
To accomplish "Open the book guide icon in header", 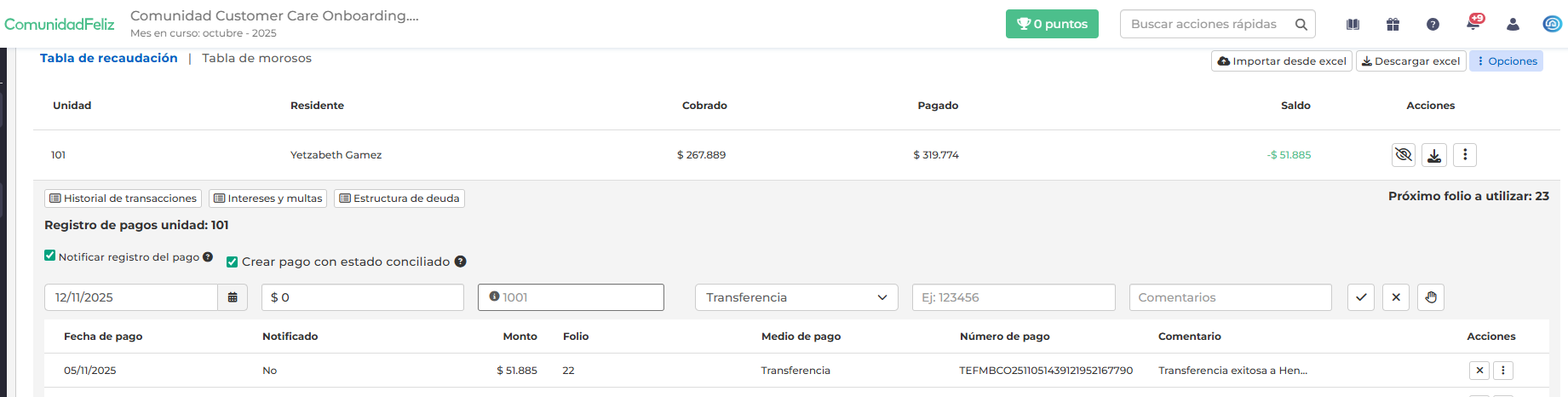I will 1353,25.
